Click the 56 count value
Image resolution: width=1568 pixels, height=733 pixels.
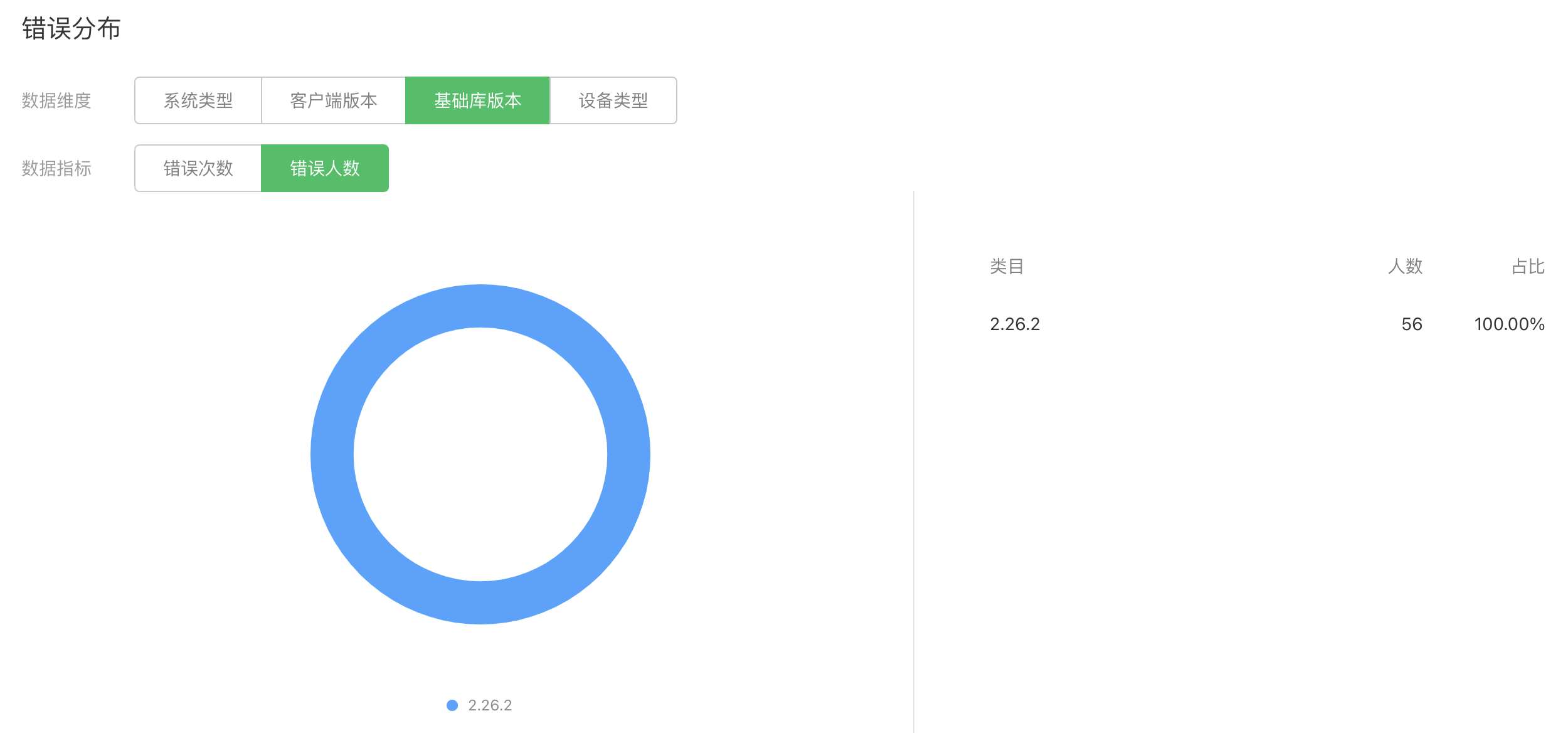(x=1412, y=324)
